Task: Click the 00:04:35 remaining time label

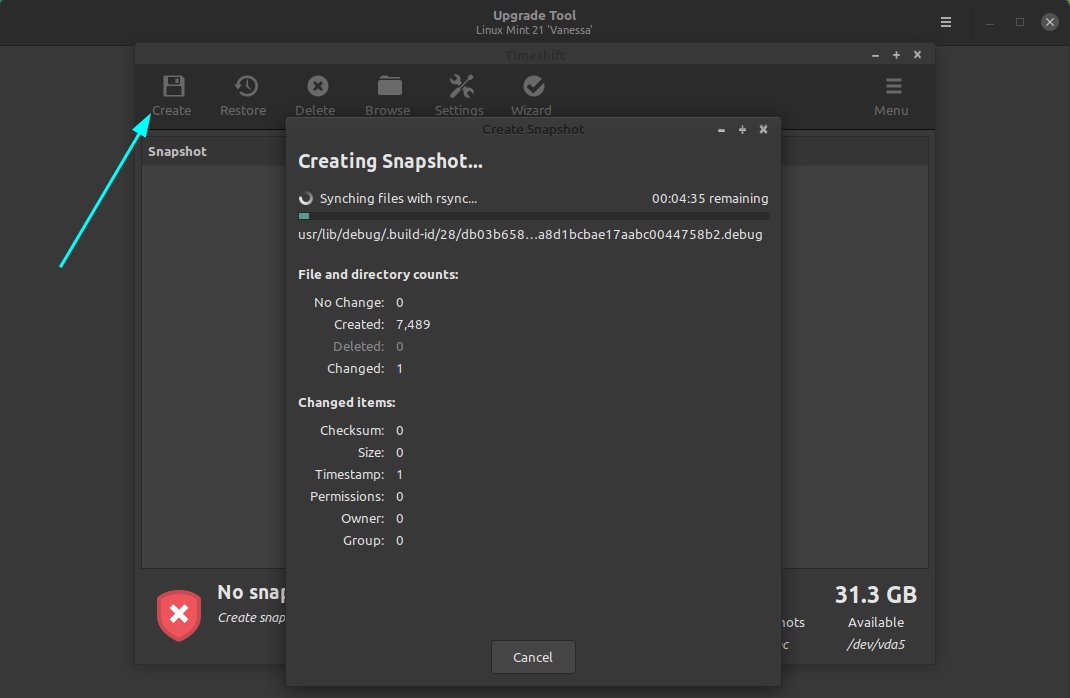Action: click(710, 198)
